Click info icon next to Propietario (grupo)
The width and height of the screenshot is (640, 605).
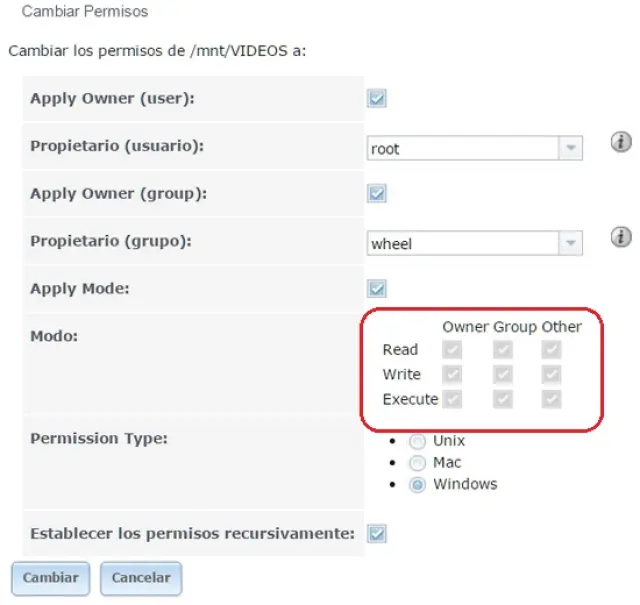coord(621,237)
